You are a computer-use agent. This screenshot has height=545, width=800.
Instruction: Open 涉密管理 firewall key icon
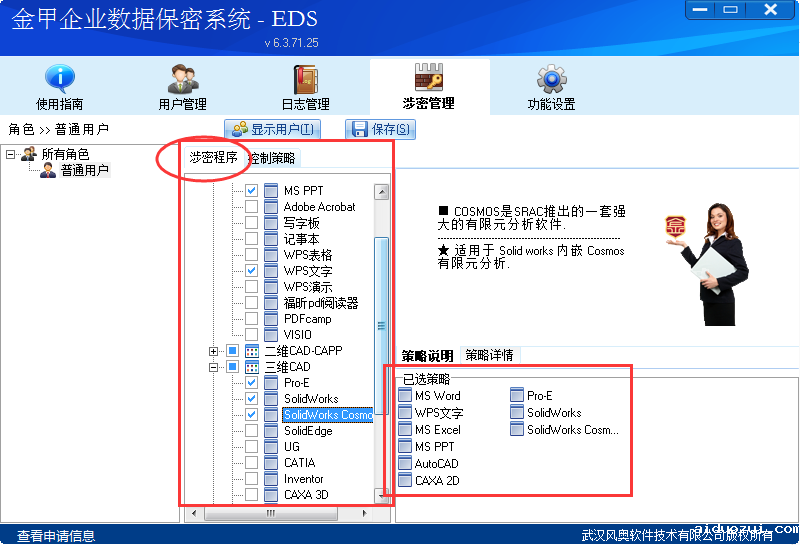point(429,77)
